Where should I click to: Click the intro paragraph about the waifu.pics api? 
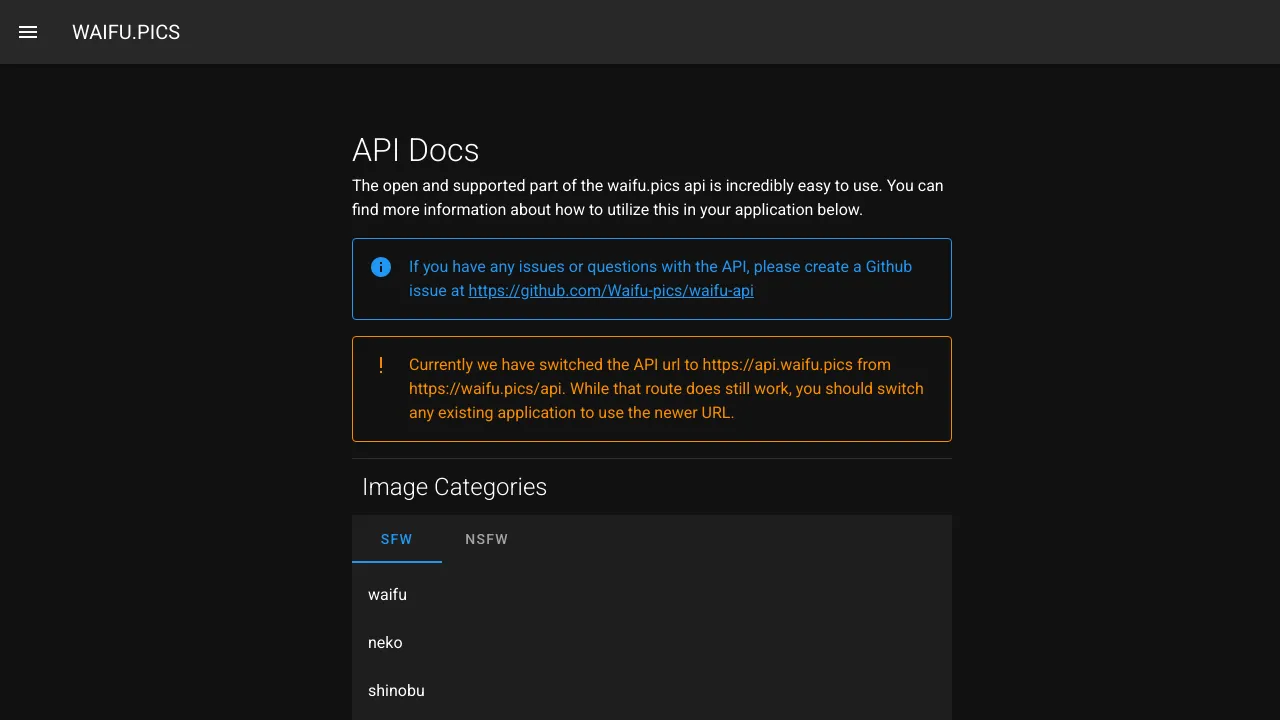(x=648, y=198)
